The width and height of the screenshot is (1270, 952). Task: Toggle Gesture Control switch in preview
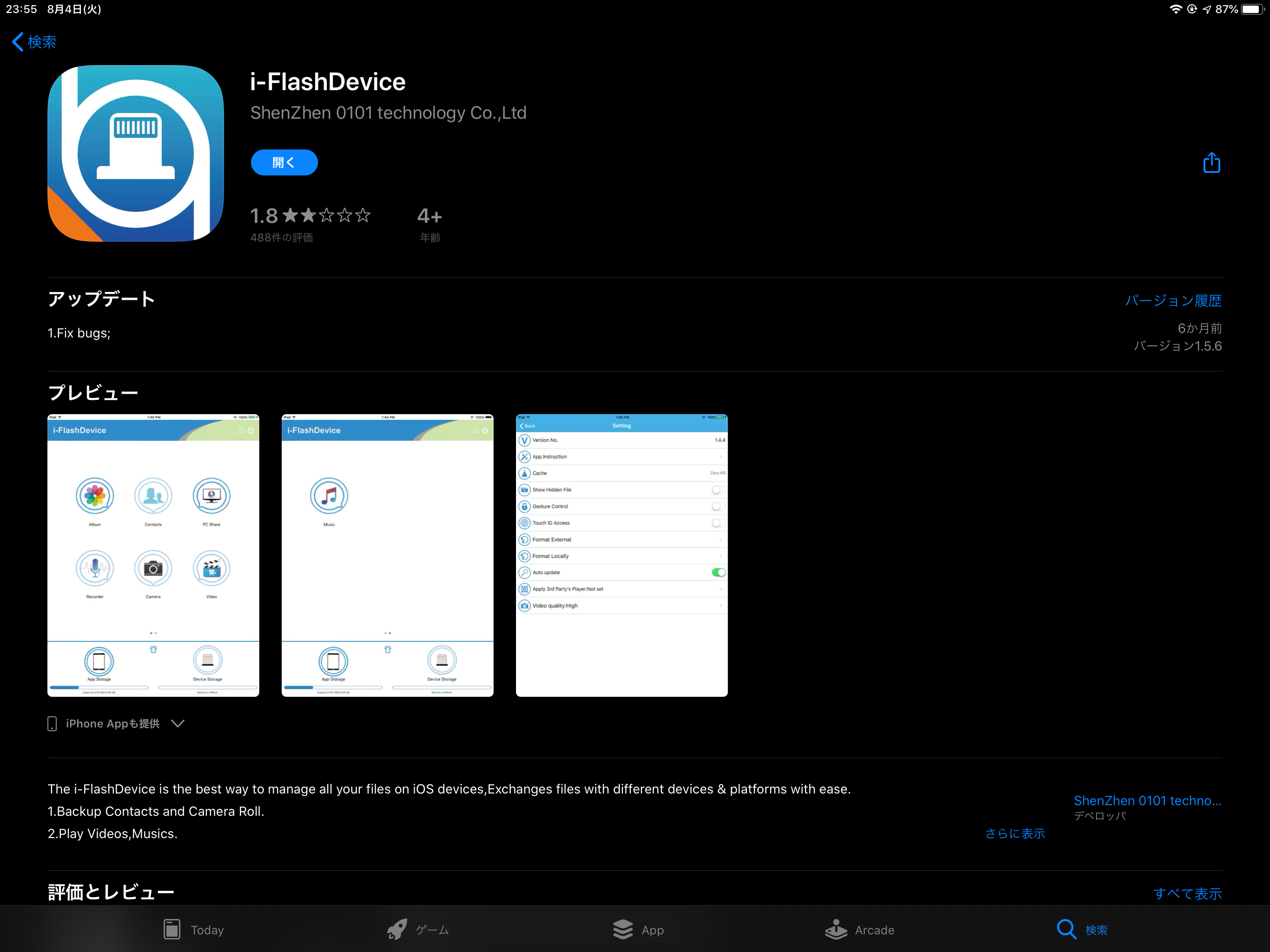(x=718, y=506)
